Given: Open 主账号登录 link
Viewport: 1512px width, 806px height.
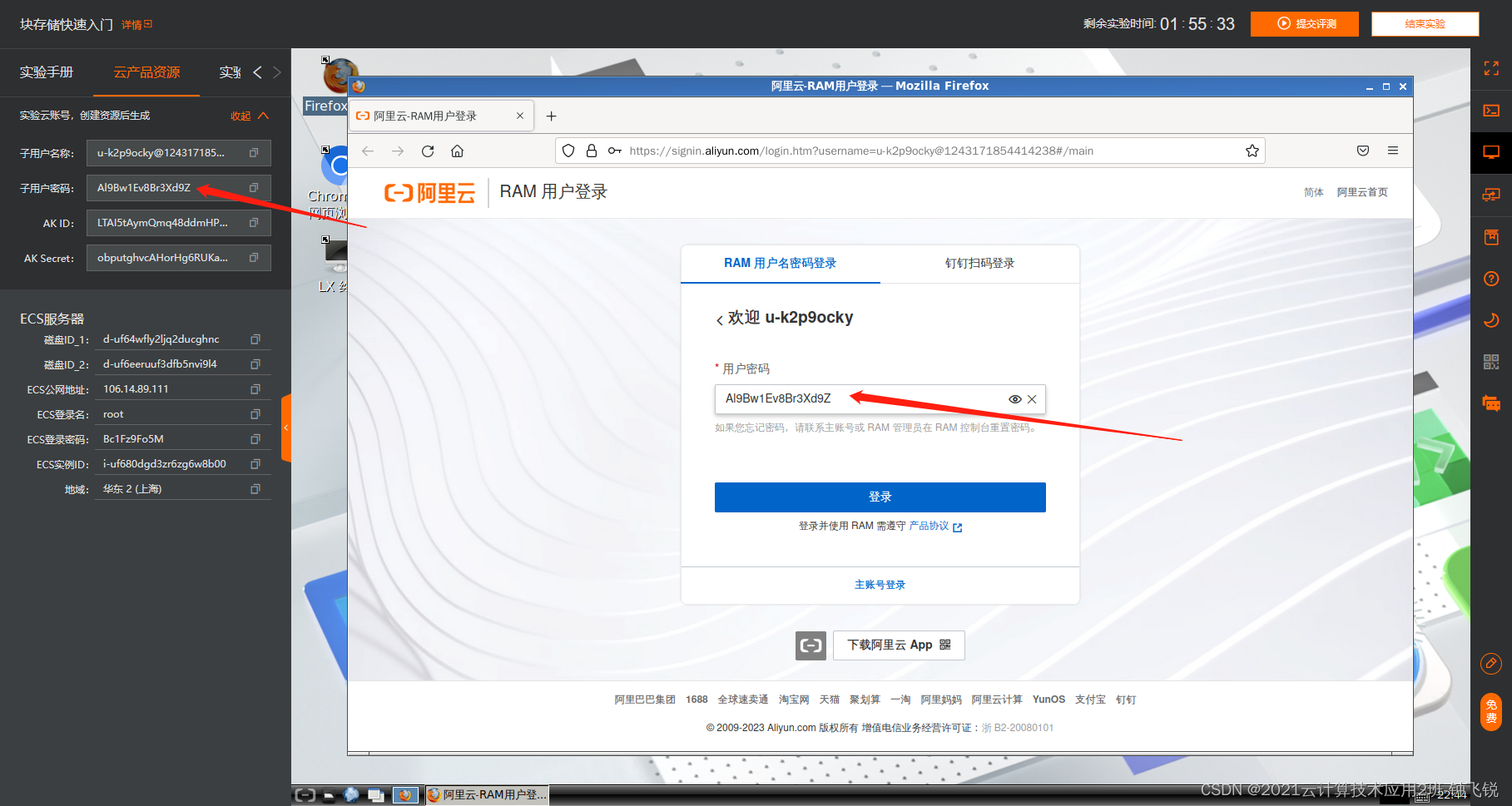Looking at the screenshot, I should click(x=880, y=585).
